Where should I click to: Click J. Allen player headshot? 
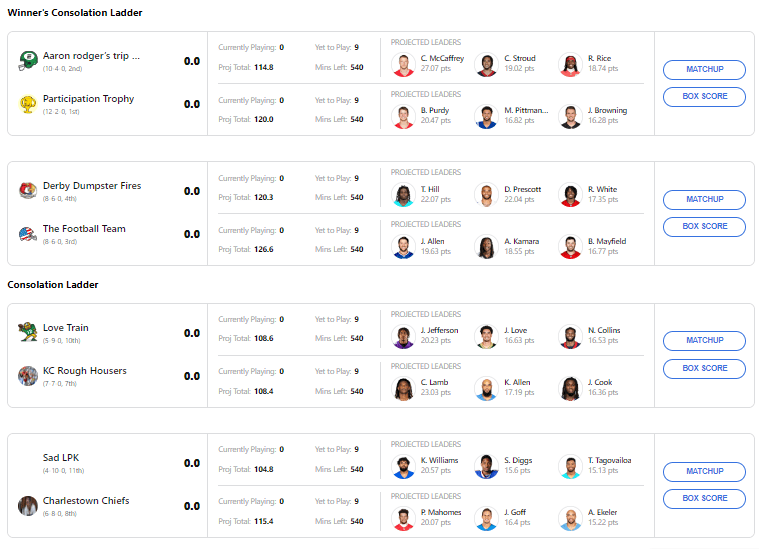[x=403, y=247]
